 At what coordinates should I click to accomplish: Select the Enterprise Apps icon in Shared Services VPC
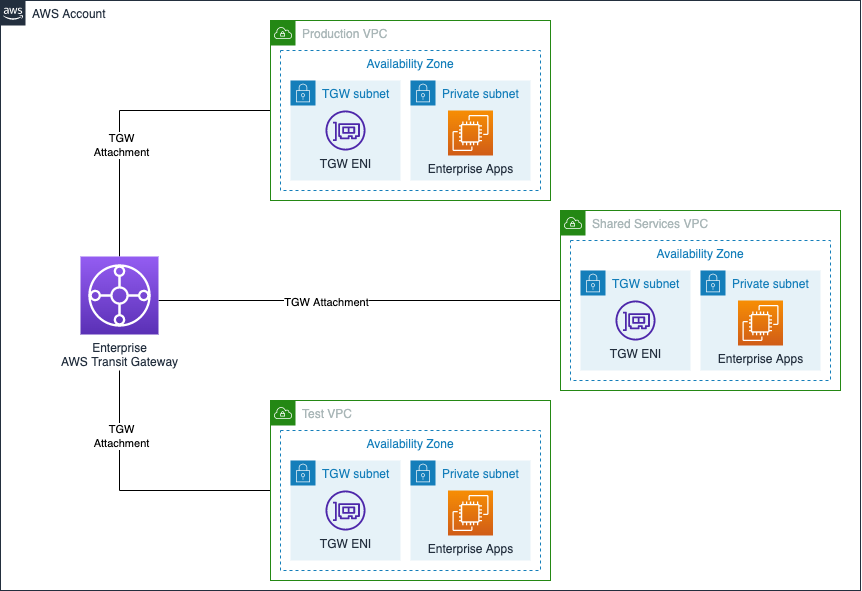[x=761, y=322]
